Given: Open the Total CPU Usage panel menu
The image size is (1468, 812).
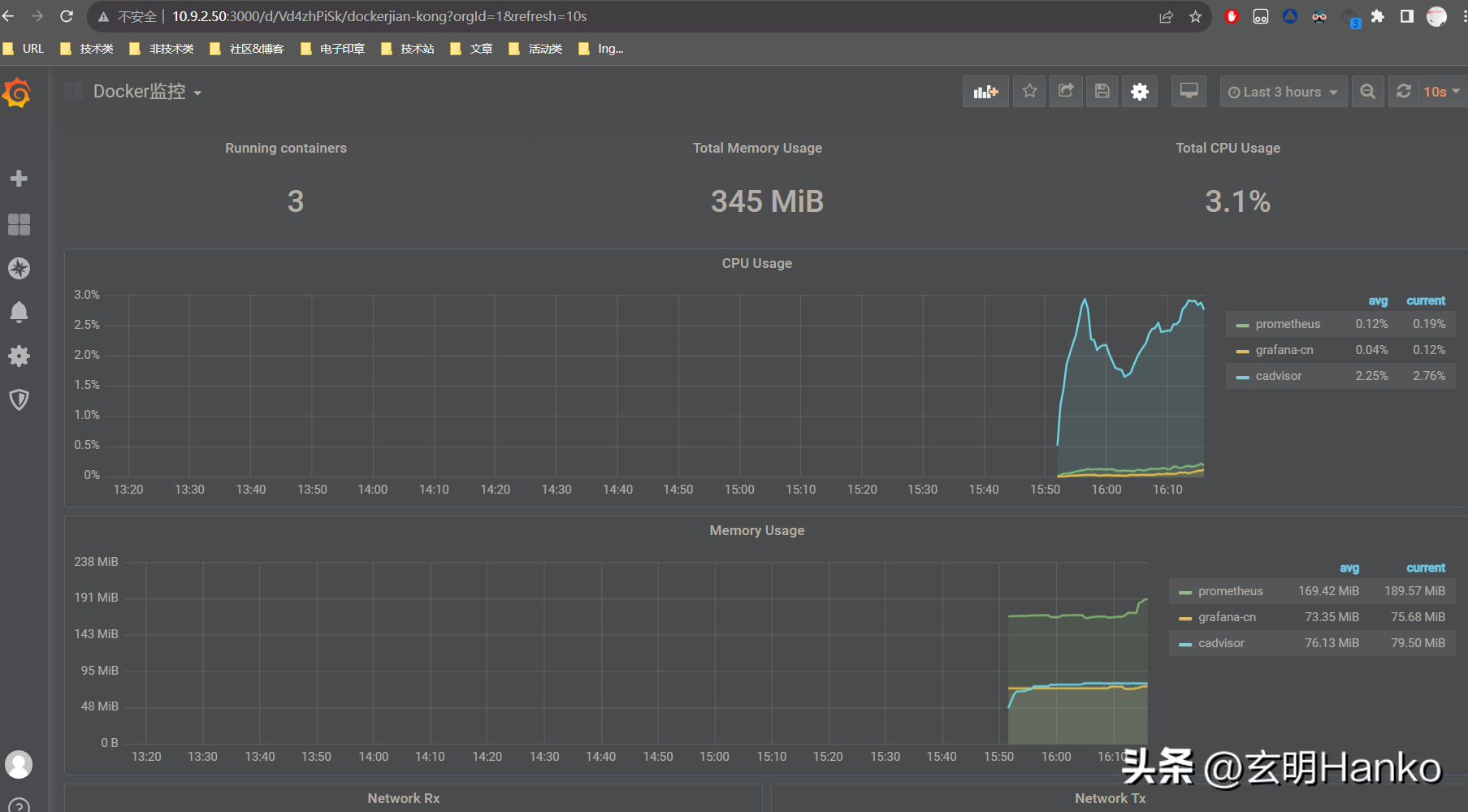Looking at the screenshot, I should pyautogui.click(x=1228, y=148).
